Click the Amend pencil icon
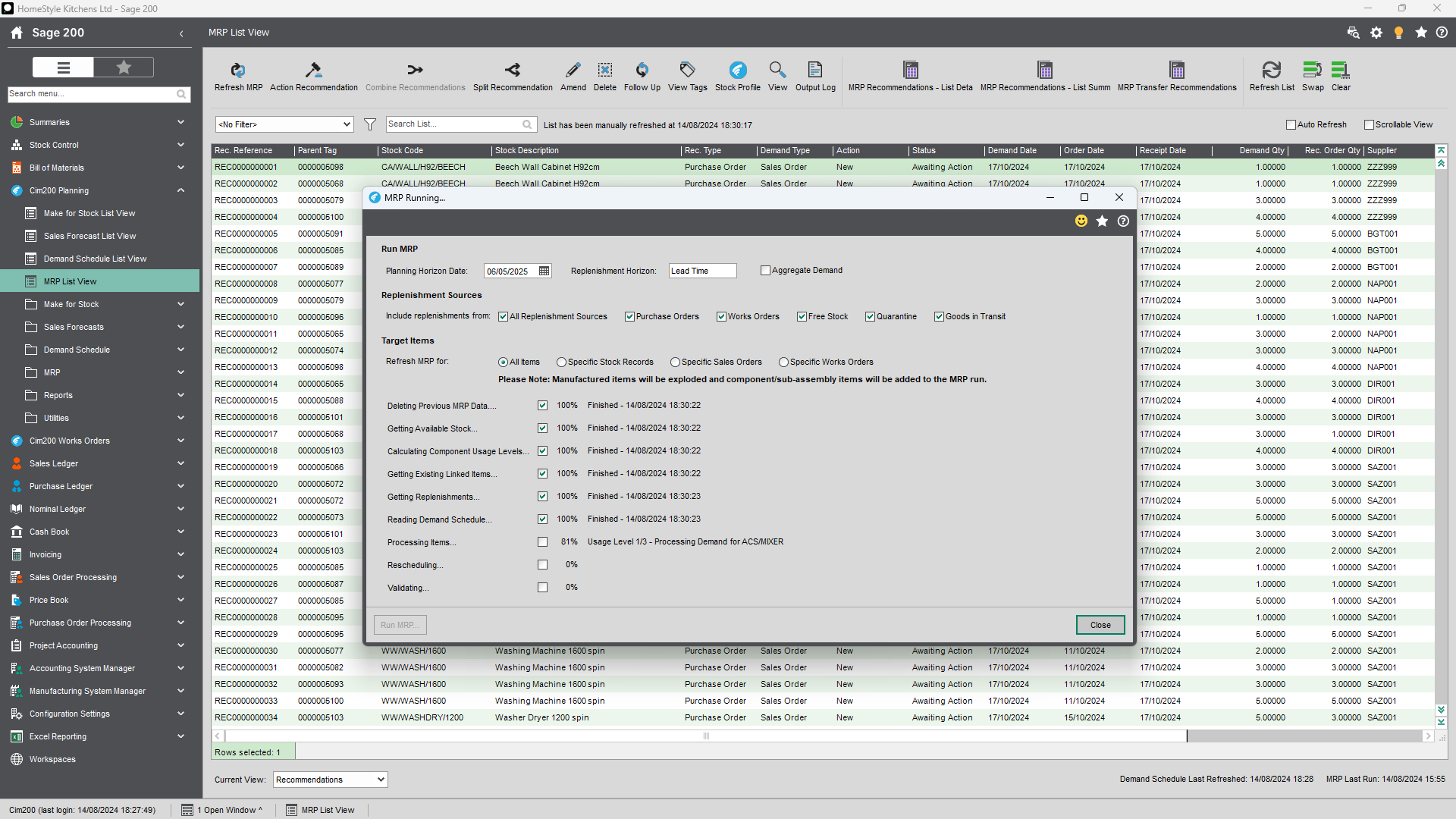The height and width of the screenshot is (819, 1456). [573, 70]
